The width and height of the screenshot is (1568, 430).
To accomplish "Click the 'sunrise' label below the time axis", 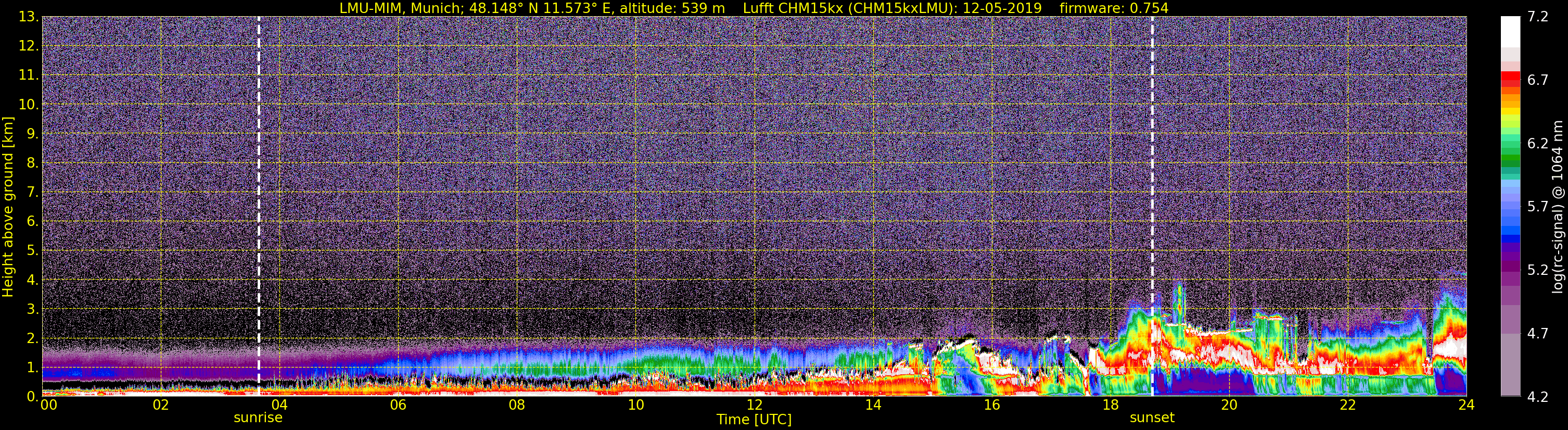I will 258,418.
